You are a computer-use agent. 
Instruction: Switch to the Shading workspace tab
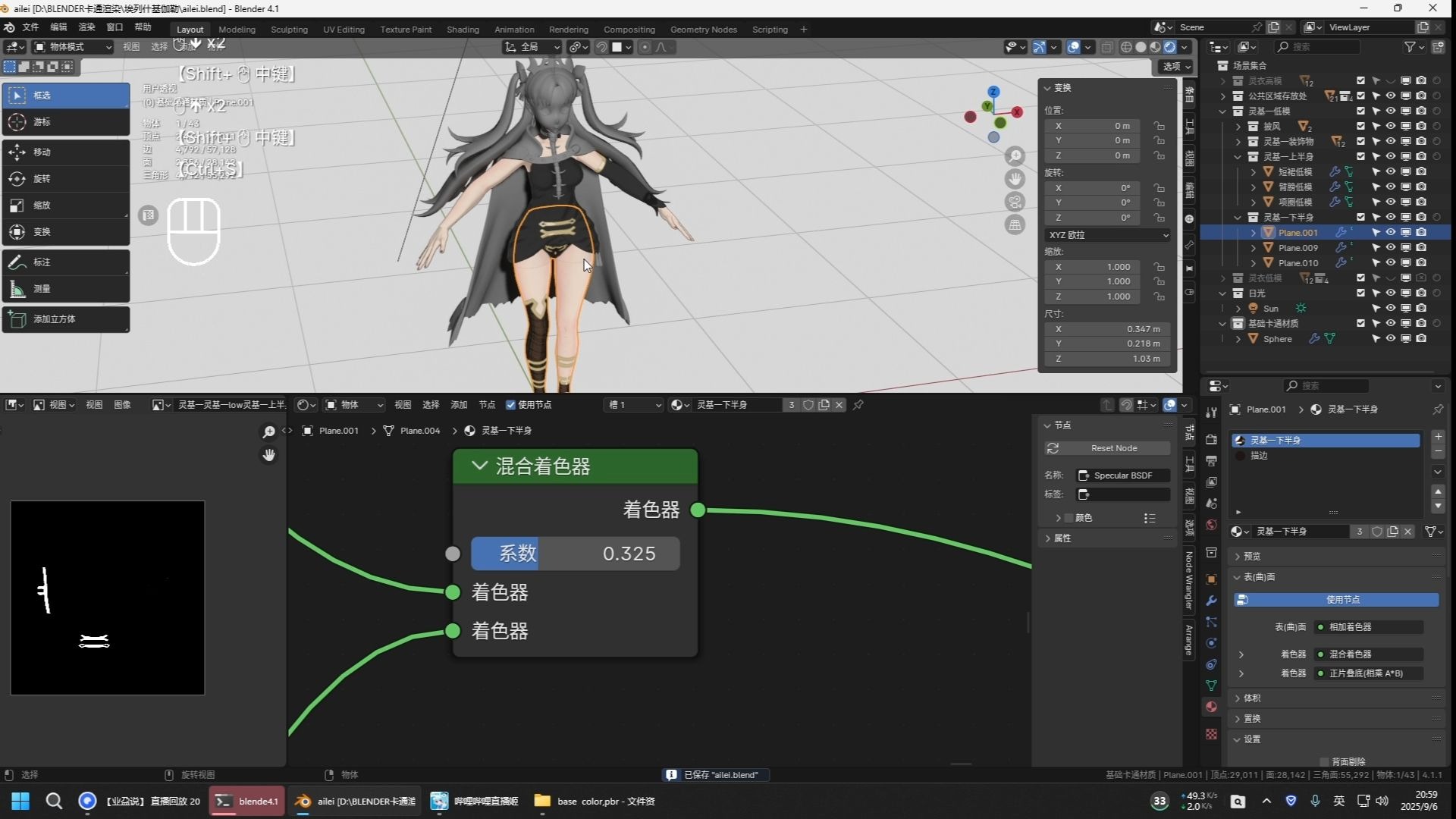[x=463, y=30]
